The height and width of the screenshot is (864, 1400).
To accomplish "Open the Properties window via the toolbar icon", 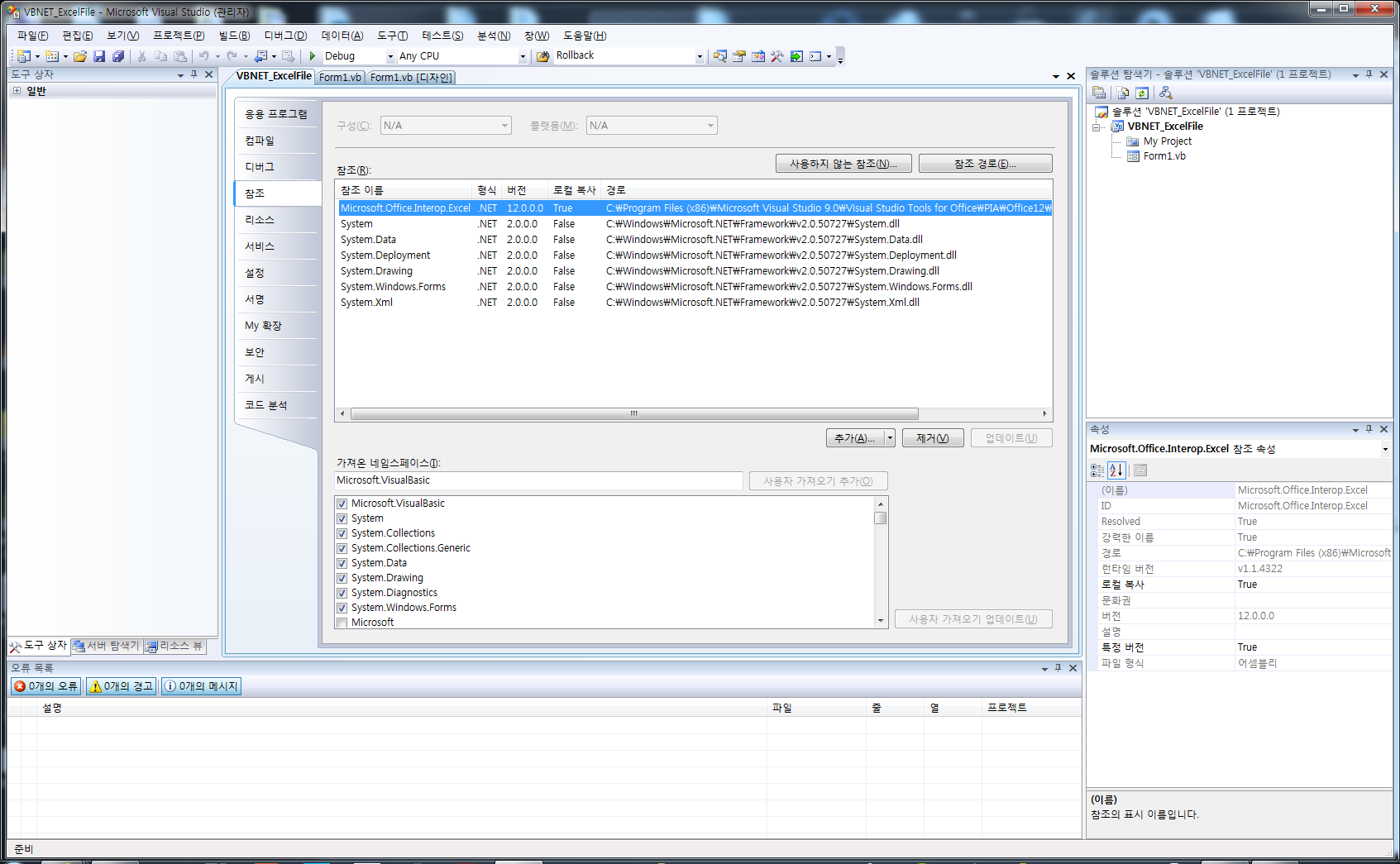I will 739,56.
